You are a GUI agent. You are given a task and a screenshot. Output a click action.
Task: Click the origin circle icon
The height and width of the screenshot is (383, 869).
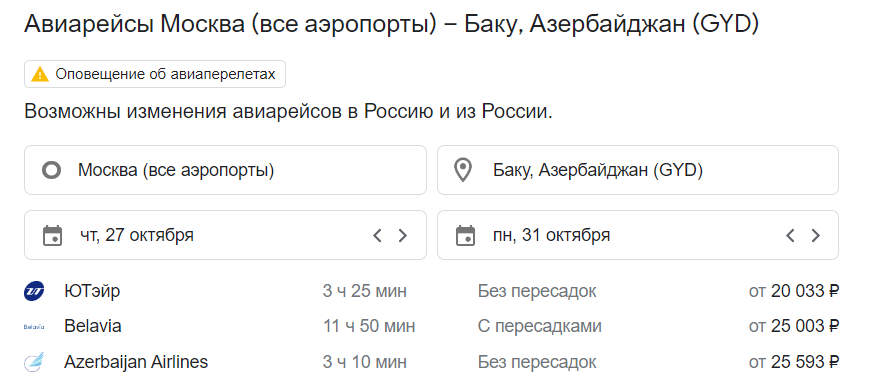(52, 170)
